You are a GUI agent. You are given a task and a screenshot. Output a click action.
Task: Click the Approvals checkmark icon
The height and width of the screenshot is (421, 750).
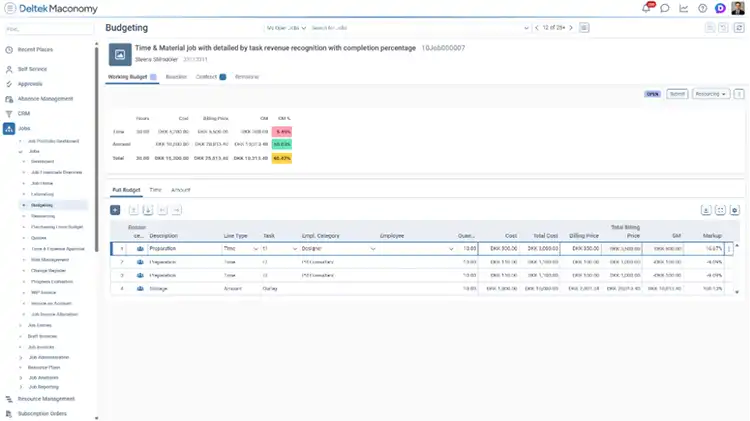click(x=9, y=84)
